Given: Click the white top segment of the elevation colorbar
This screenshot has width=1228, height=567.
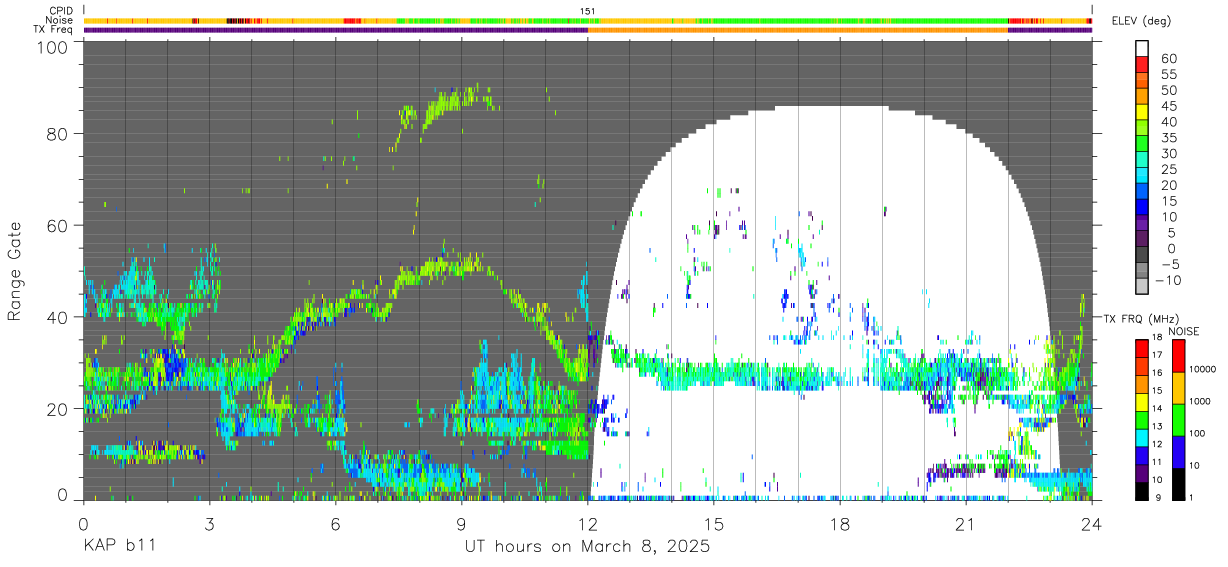Looking at the screenshot, I should click(x=1142, y=49).
